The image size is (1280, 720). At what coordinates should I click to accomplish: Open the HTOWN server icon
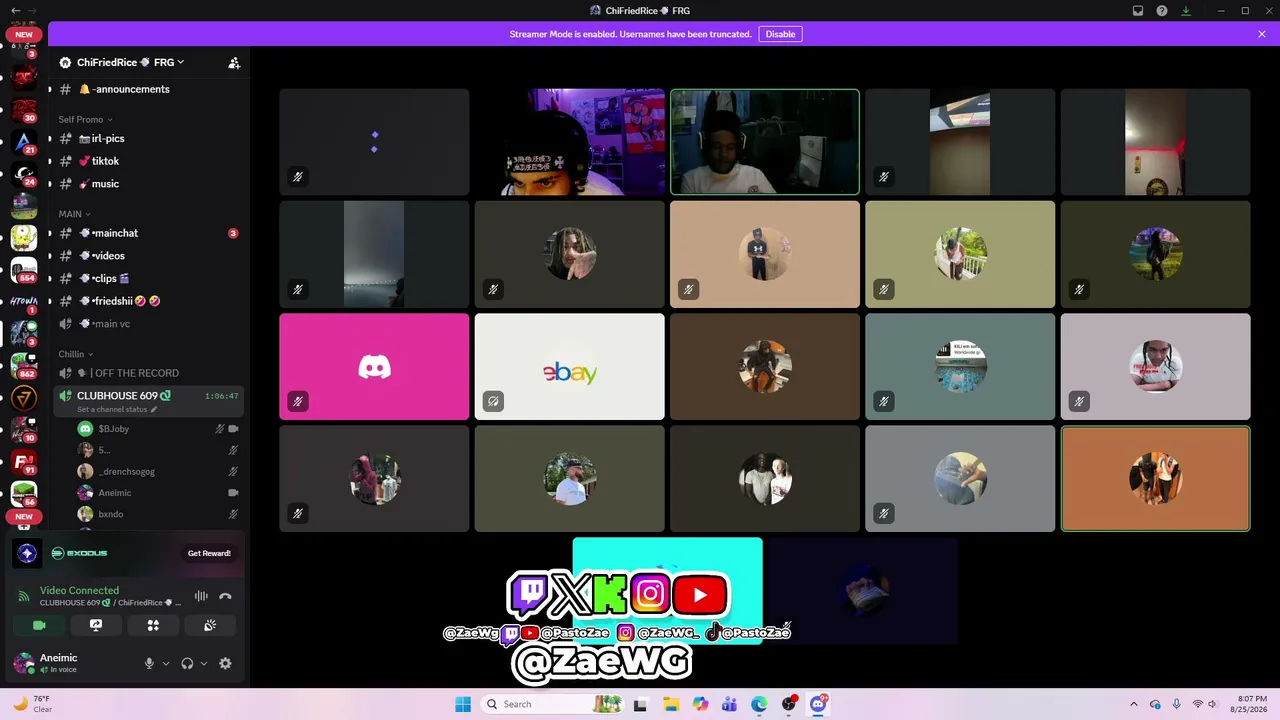point(24,301)
